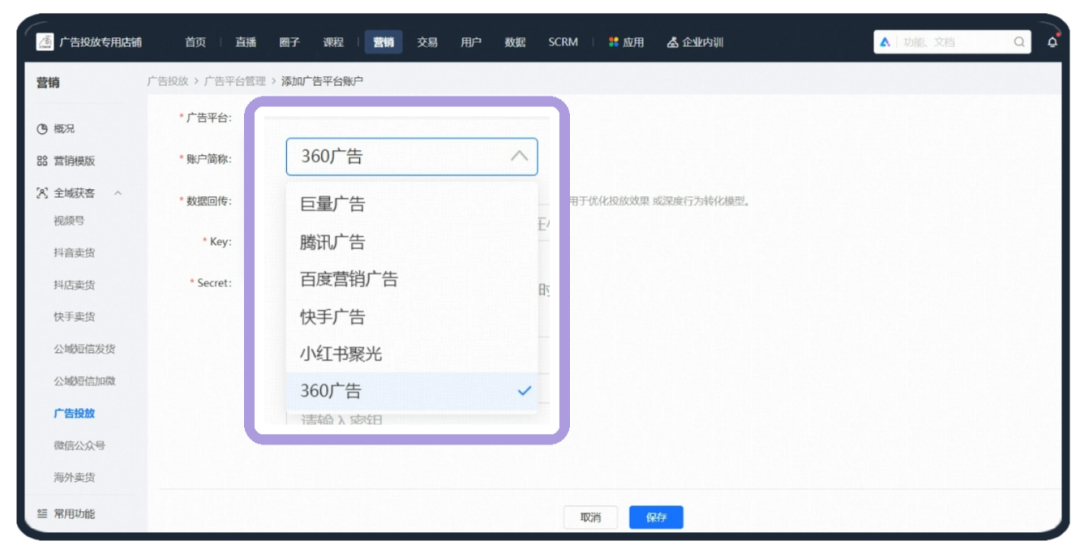Screen dimensions: 1080x554
Task: Click the 营销模版 grid icon
Action: click(42, 161)
